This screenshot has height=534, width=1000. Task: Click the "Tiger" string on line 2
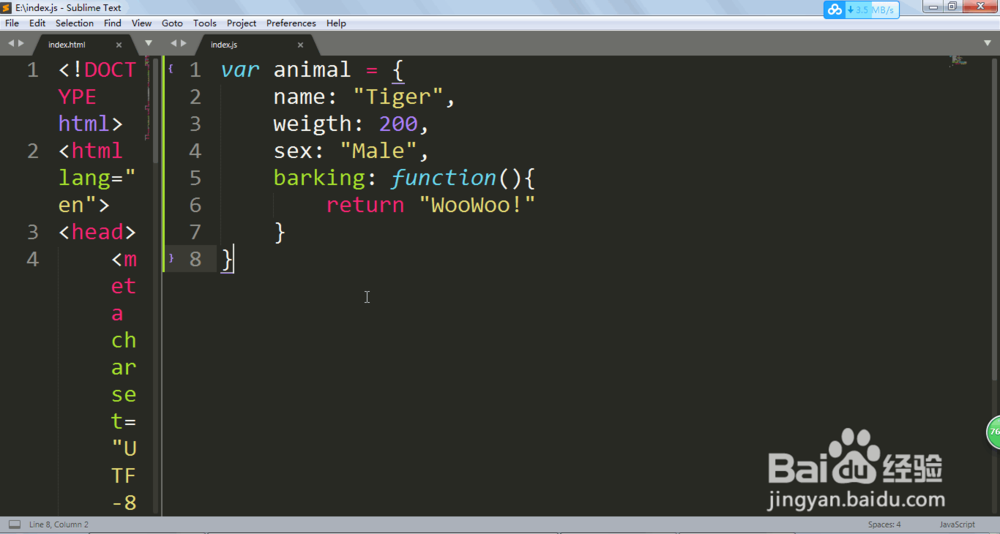397,97
